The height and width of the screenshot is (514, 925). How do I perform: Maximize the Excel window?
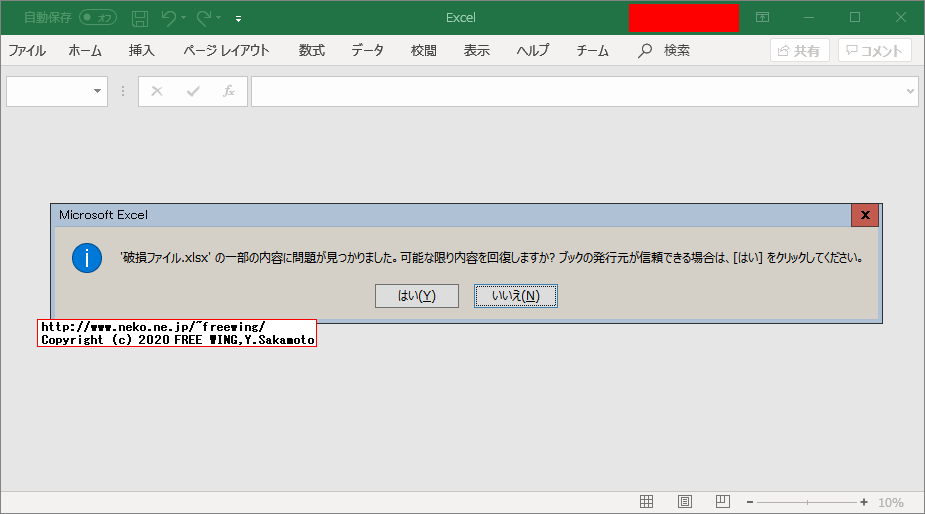(x=855, y=17)
